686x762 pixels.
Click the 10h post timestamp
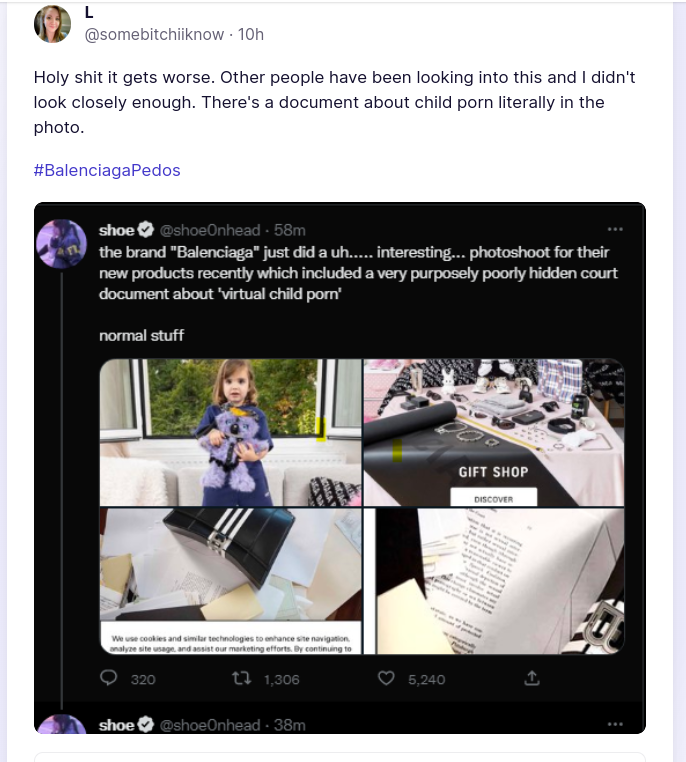(251, 34)
